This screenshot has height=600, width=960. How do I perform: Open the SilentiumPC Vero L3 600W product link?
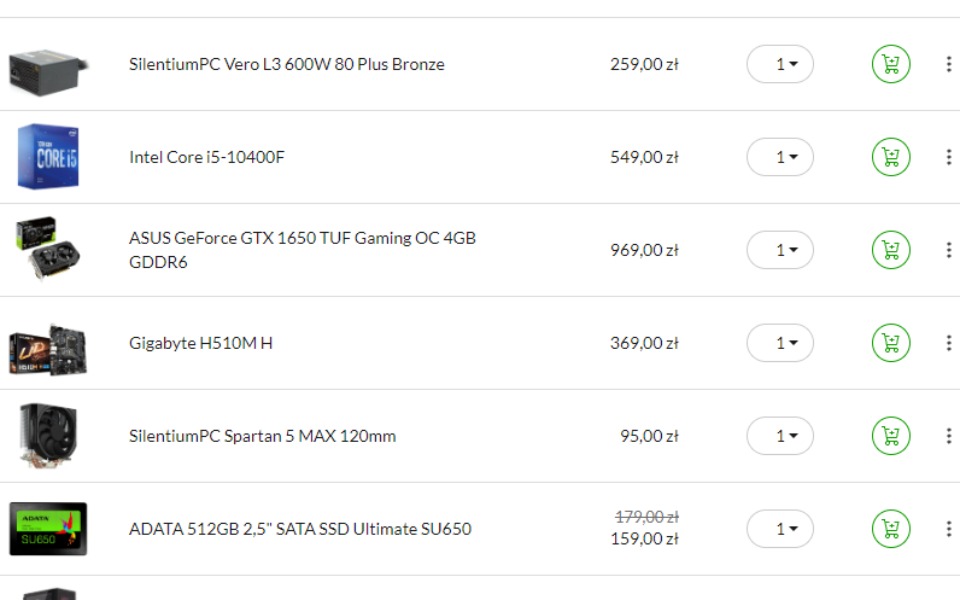(286, 65)
